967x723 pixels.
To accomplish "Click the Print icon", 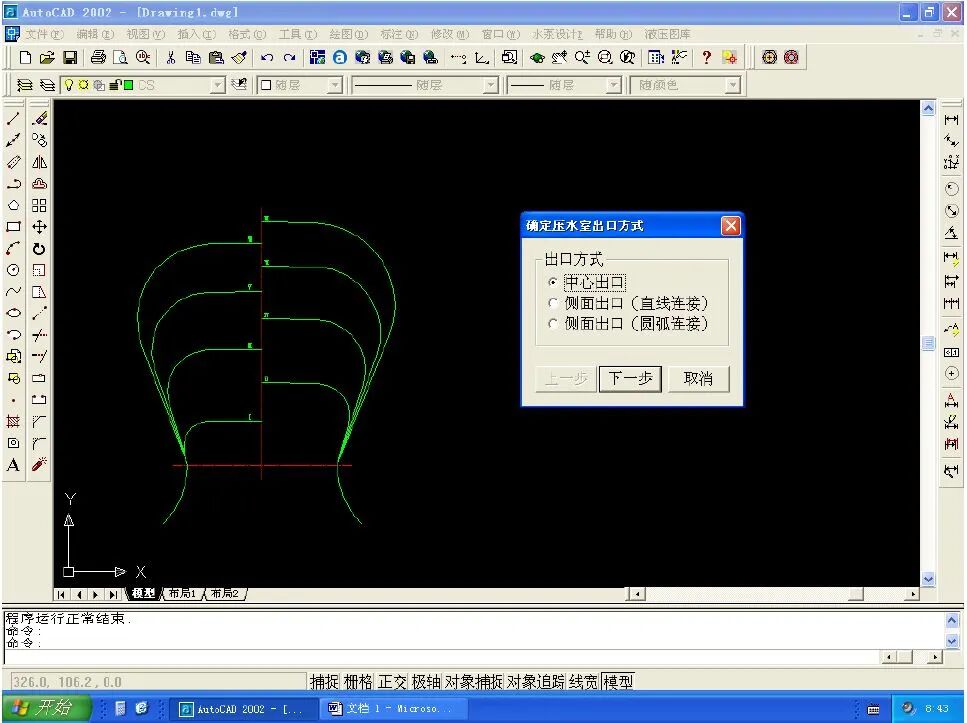I will [98, 57].
